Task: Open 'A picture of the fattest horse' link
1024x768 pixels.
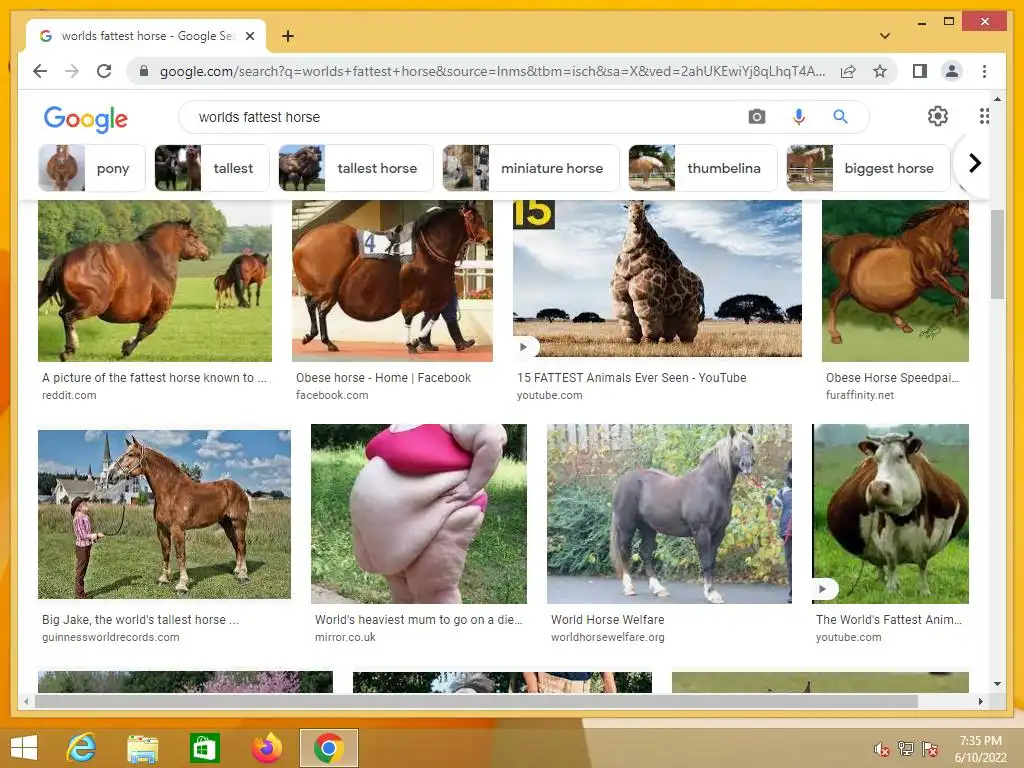Action: coord(154,377)
